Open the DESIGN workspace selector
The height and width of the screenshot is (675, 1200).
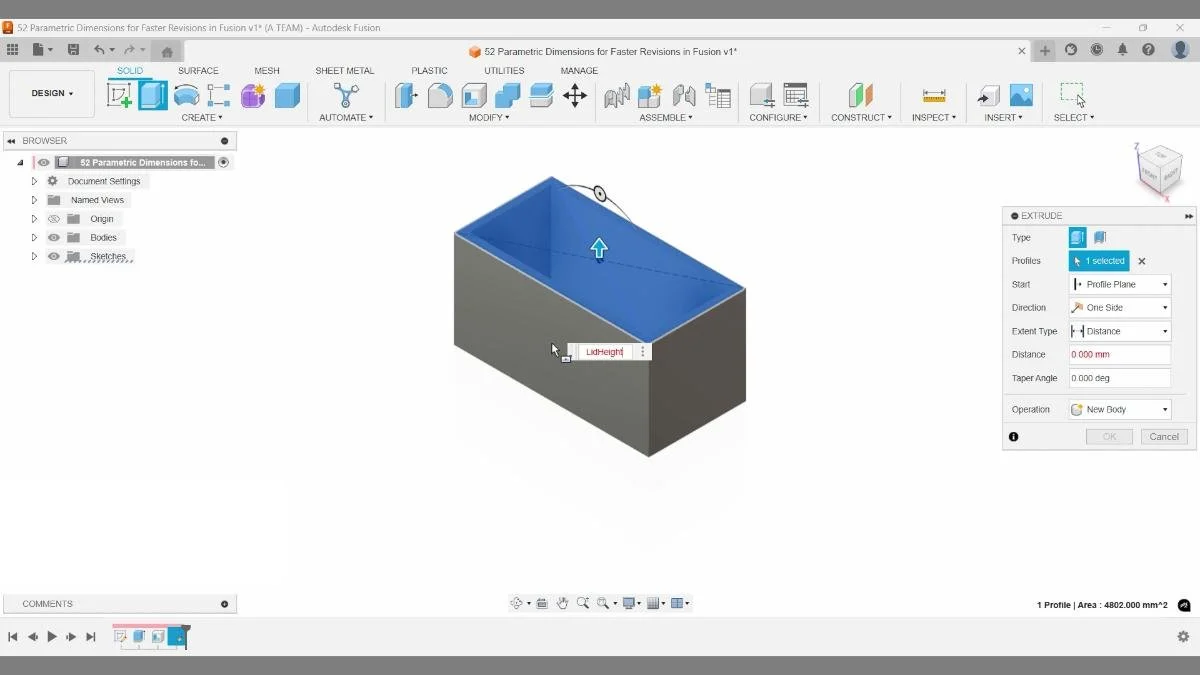coord(51,93)
